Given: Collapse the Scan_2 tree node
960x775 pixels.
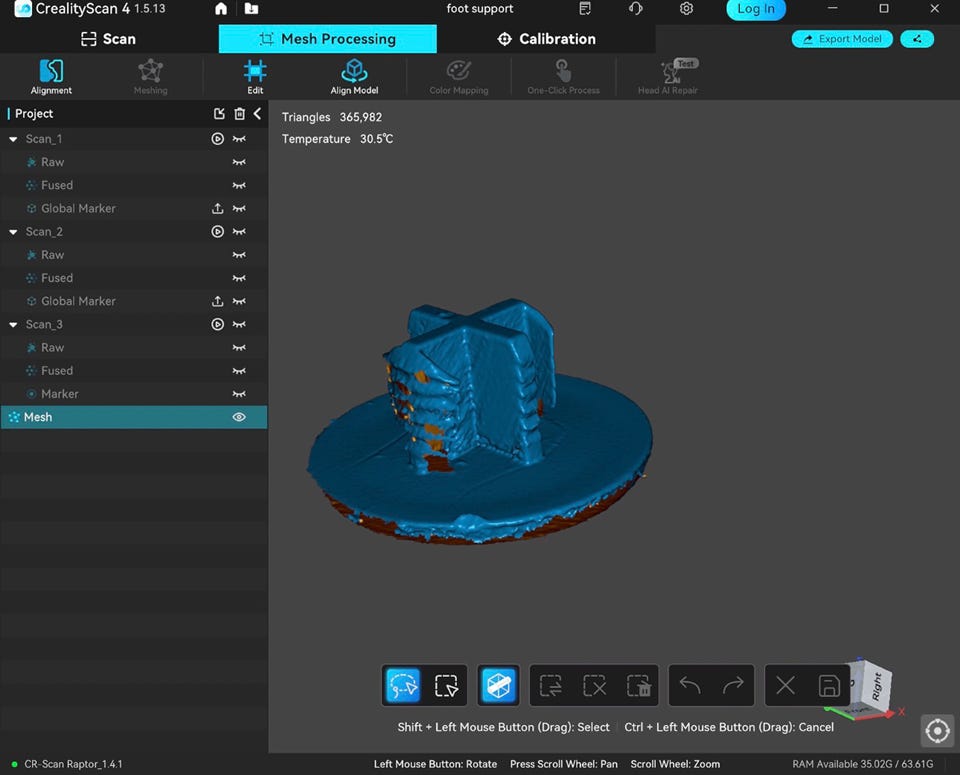Looking at the screenshot, I should [13, 232].
